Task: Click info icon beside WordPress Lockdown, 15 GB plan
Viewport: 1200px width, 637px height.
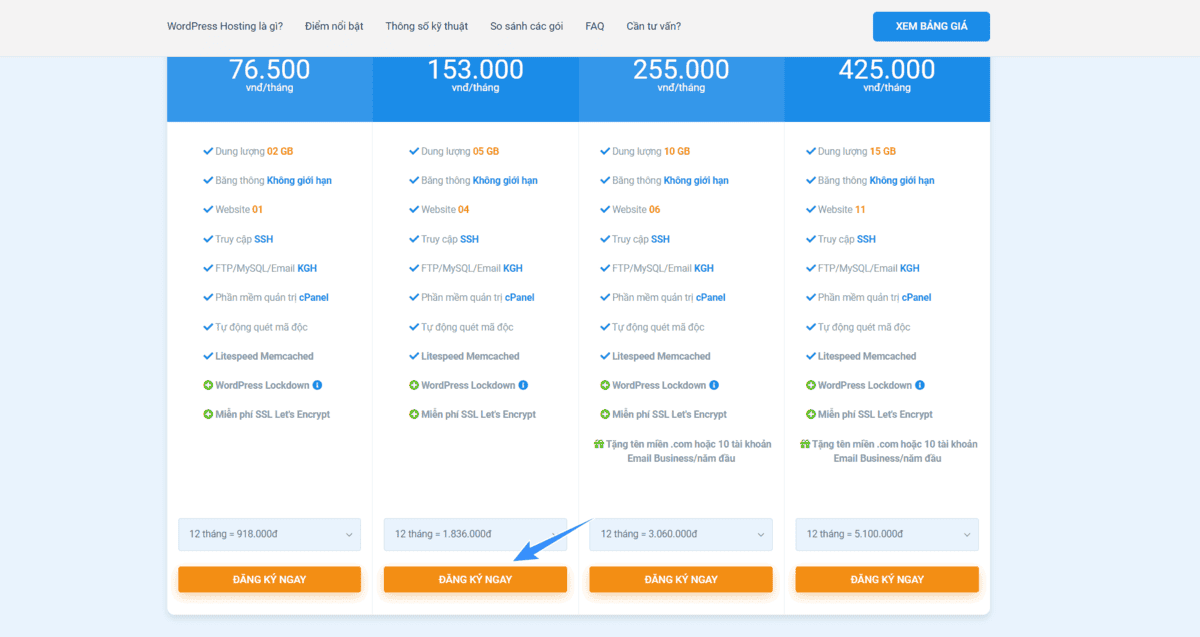Action: coord(920,385)
